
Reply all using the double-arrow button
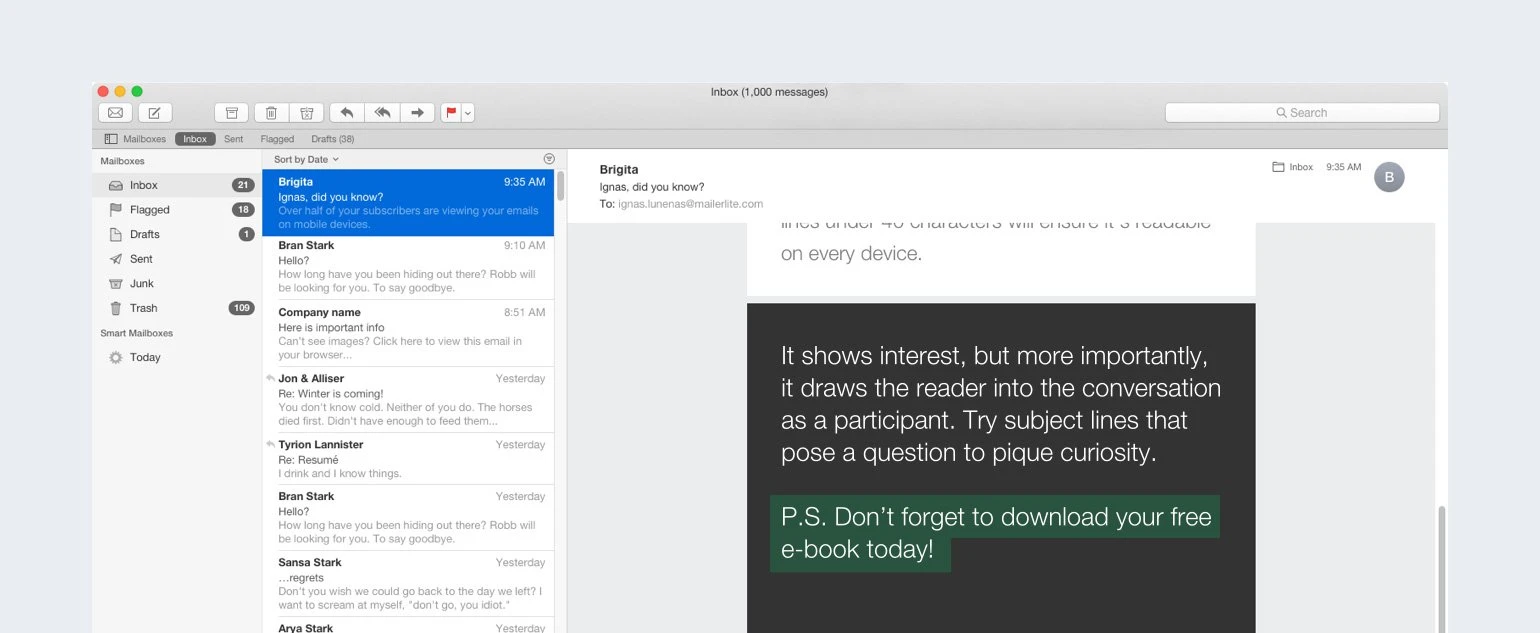[x=382, y=113]
